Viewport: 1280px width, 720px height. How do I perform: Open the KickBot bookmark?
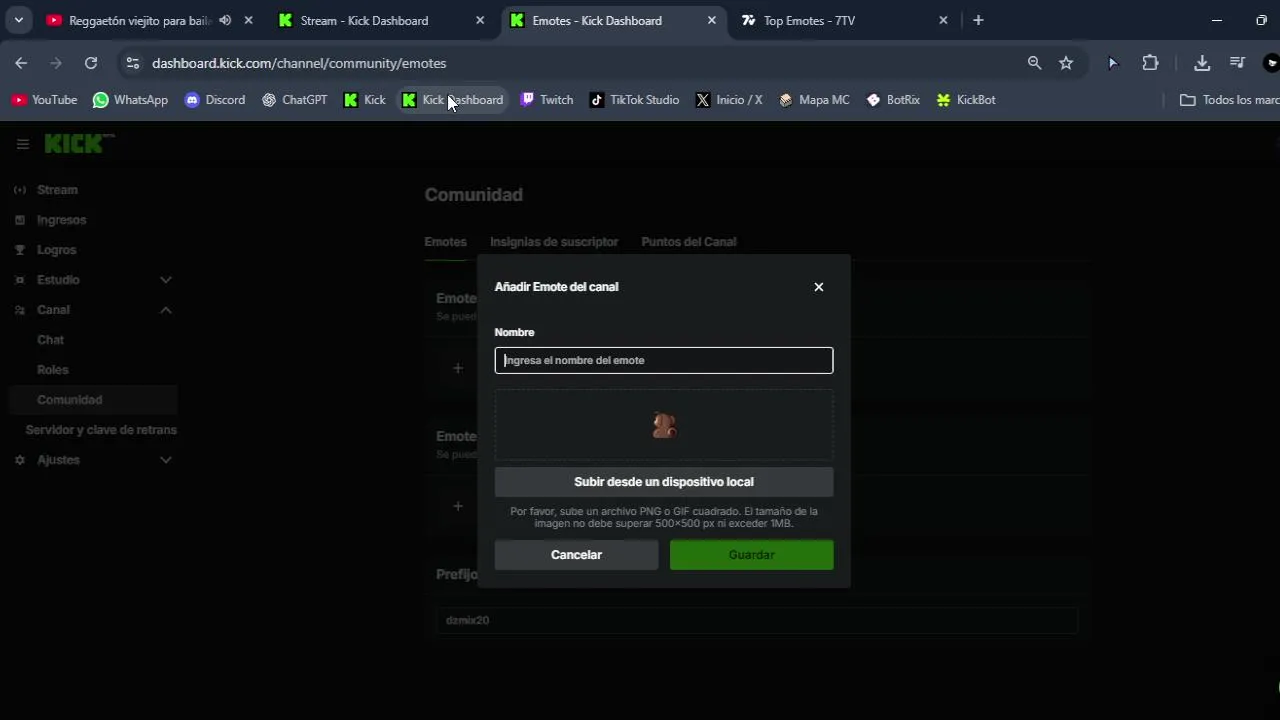(x=966, y=100)
